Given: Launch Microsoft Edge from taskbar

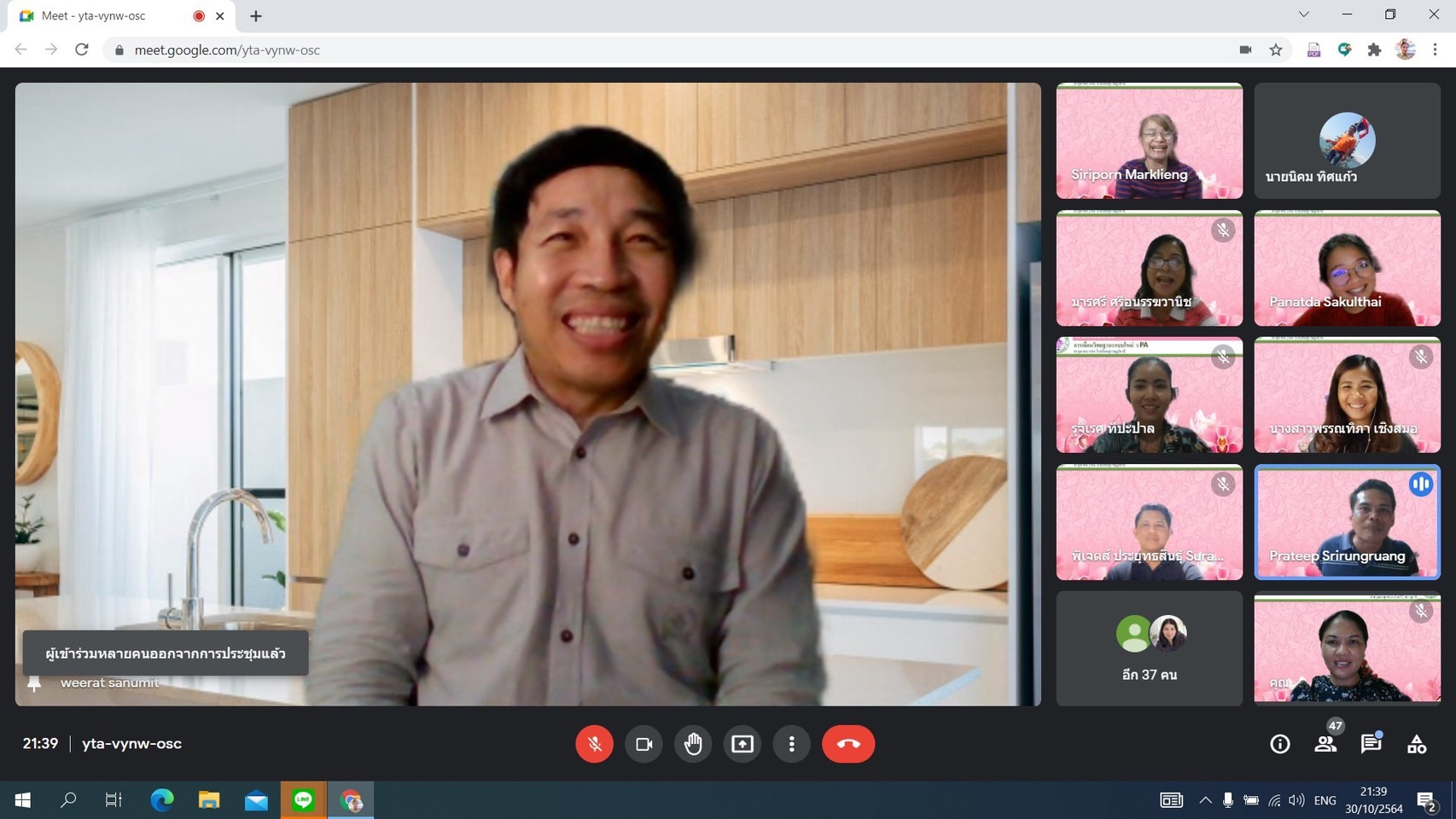Looking at the screenshot, I should [162, 800].
